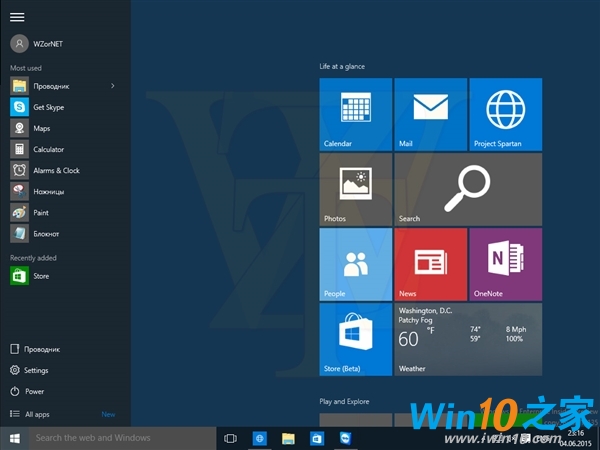
Task: Open Task View on the taskbar
Action: [230, 438]
